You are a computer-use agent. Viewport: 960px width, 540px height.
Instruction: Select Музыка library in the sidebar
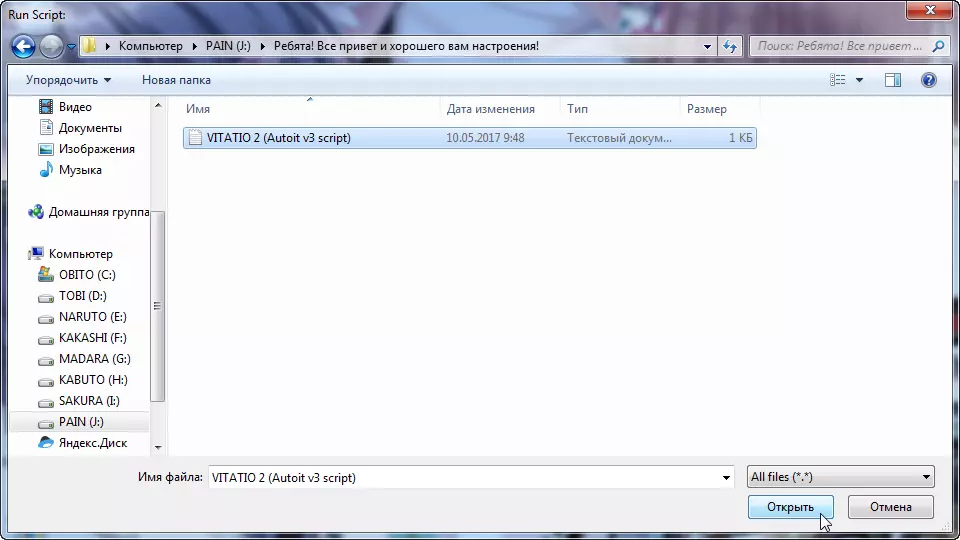click(80, 170)
